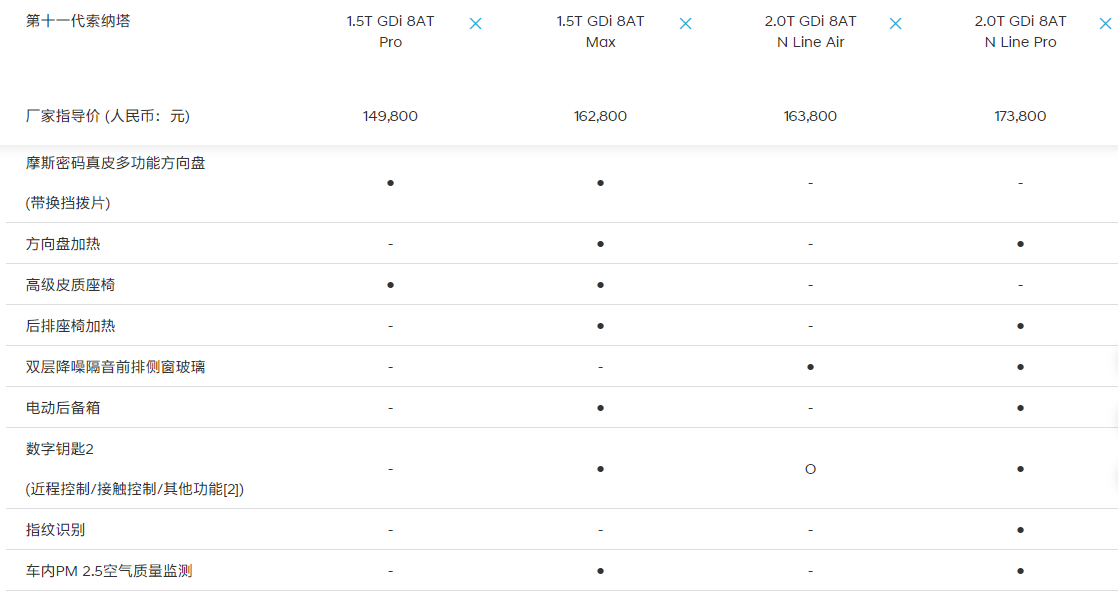Screen dimensions: 1118x591
Task: Click the 方向盘加热 feature label
Action: pos(63,244)
